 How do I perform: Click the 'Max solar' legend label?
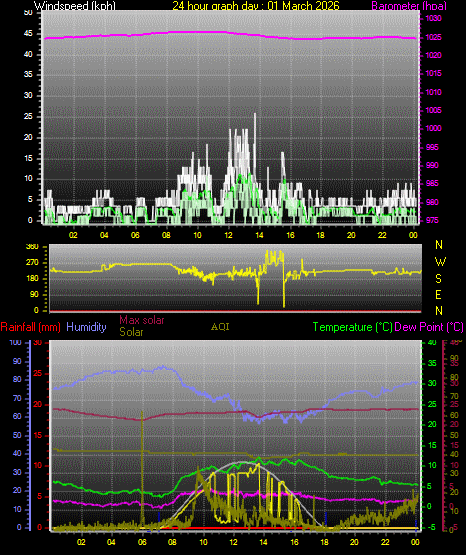tap(142, 320)
